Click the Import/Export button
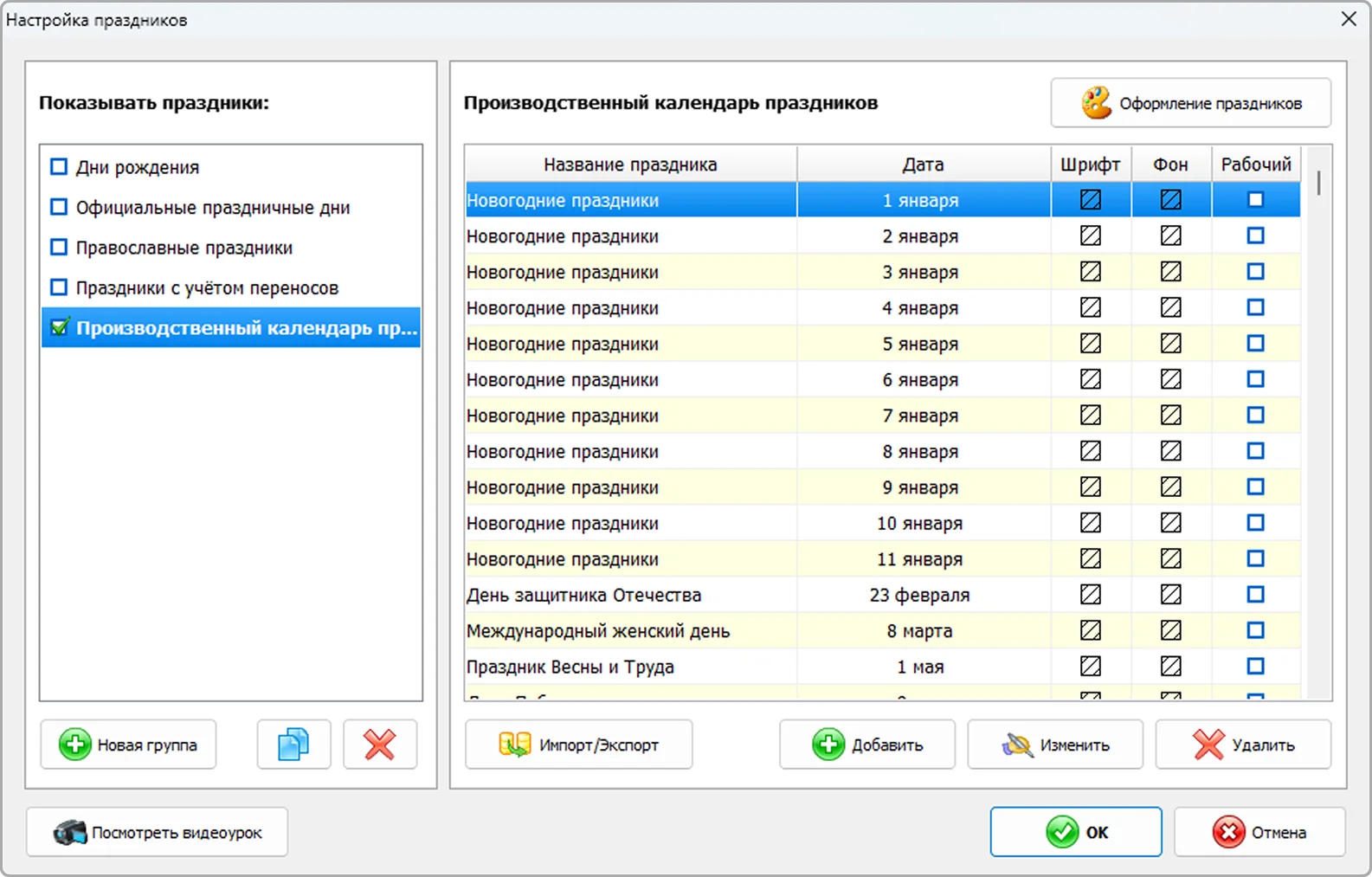The image size is (1372, 877). (x=578, y=745)
